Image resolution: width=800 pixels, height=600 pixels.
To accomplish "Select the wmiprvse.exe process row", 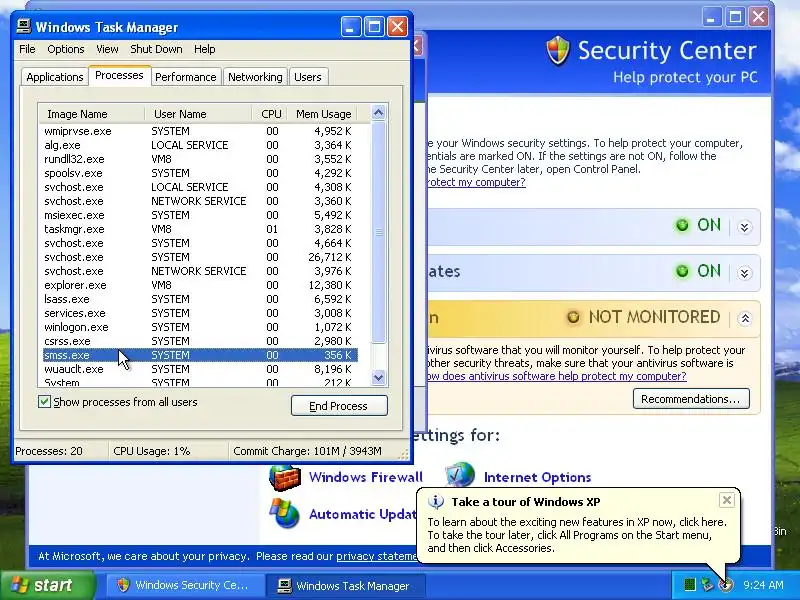I will (x=200, y=131).
